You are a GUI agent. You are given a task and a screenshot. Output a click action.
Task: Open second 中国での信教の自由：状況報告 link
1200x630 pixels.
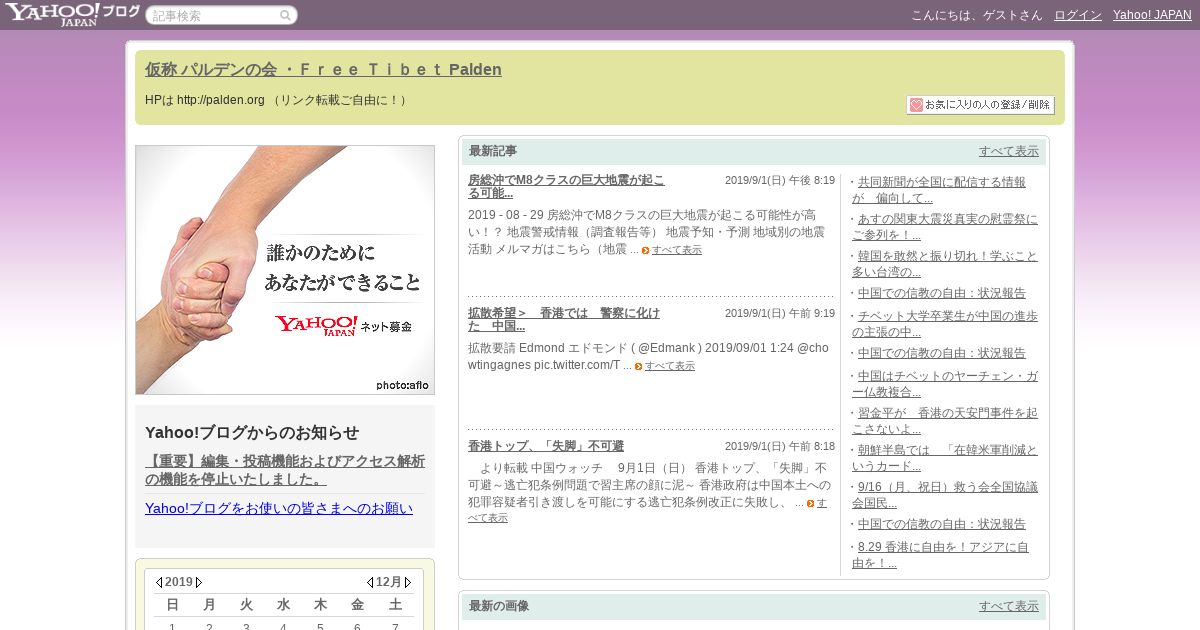942,354
